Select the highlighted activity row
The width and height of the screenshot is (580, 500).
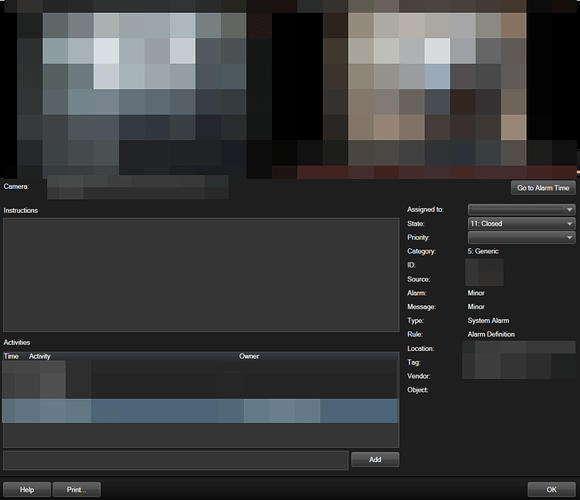[200, 411]
